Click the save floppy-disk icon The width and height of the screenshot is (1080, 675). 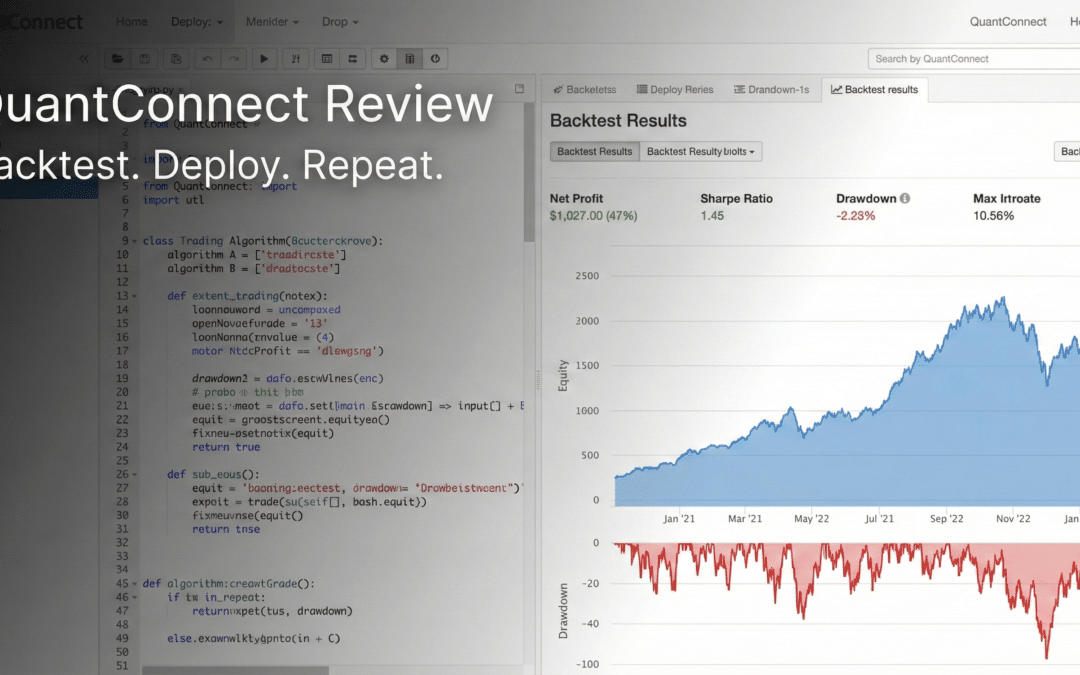pos(145,59)
